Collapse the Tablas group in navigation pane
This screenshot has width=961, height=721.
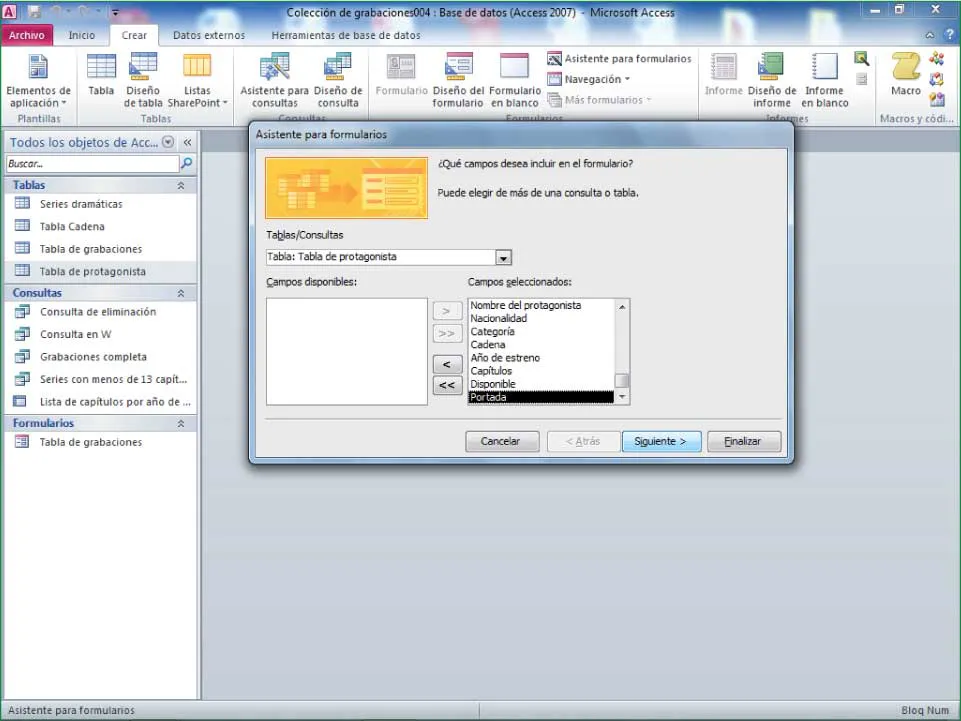point(181,185)
